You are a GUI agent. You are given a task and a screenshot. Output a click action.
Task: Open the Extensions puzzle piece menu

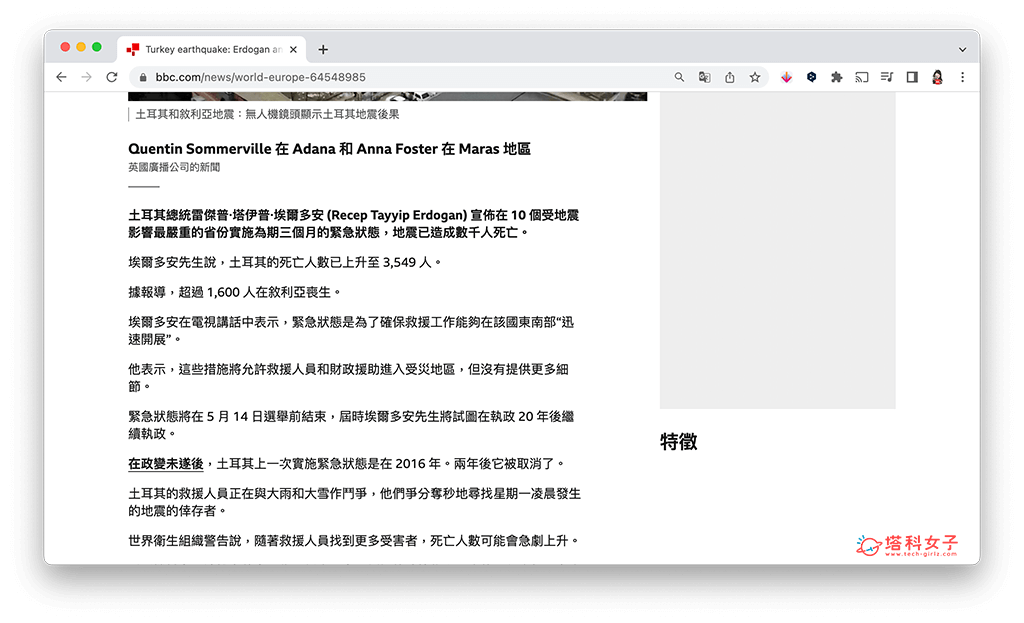click(836, 77)
